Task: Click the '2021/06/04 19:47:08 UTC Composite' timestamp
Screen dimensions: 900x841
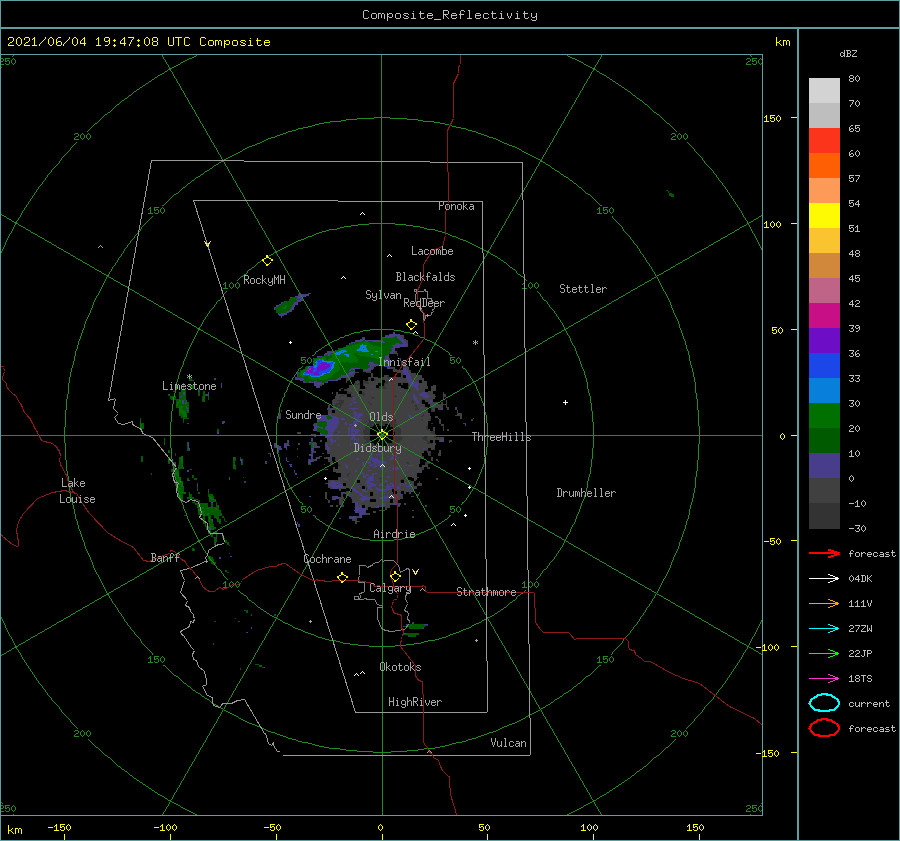Action: tap(139, 42)
